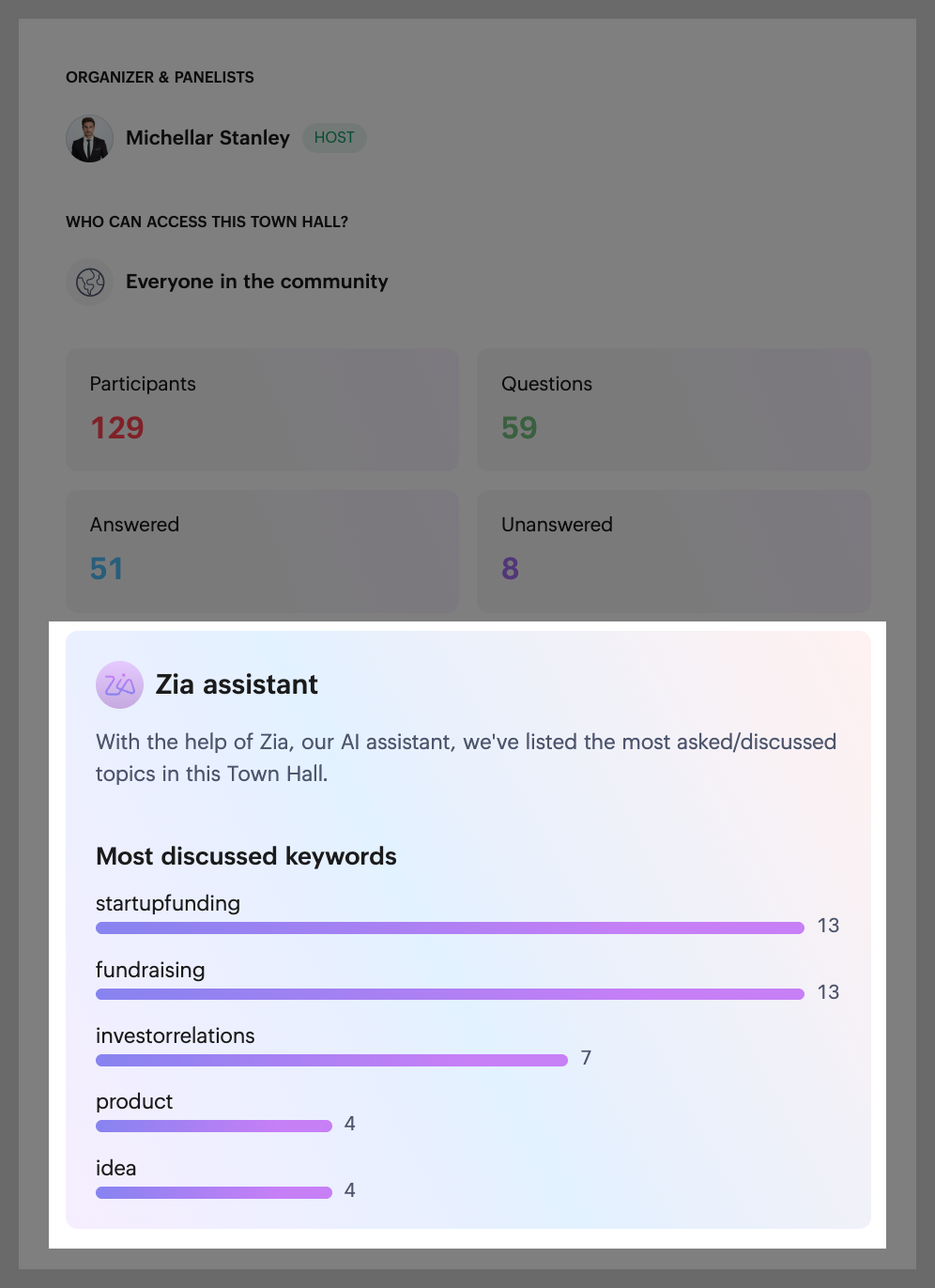Click the startupfunding keyword bar
Image resolution: width=935 pixels, height=1288 pixels.
tap(450, 928)
